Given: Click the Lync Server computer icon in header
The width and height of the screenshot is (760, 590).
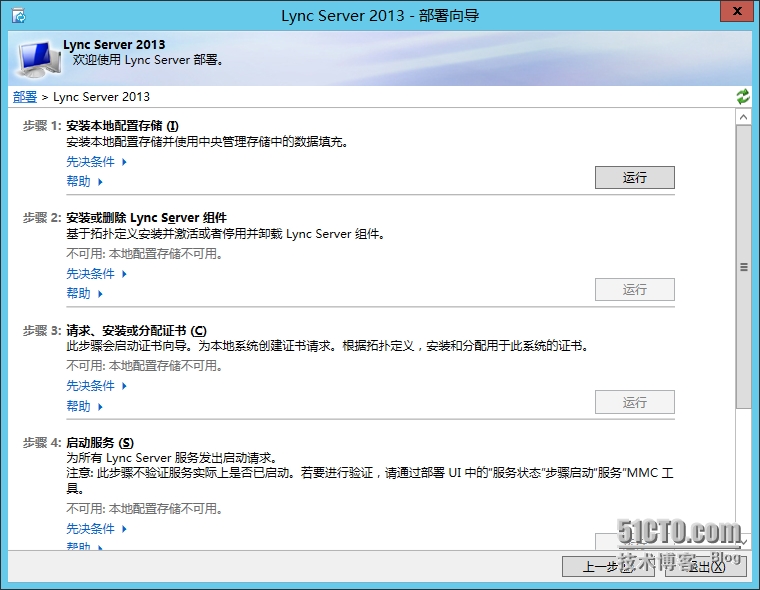Looking at the screenshot, I should tap(40, 59).
